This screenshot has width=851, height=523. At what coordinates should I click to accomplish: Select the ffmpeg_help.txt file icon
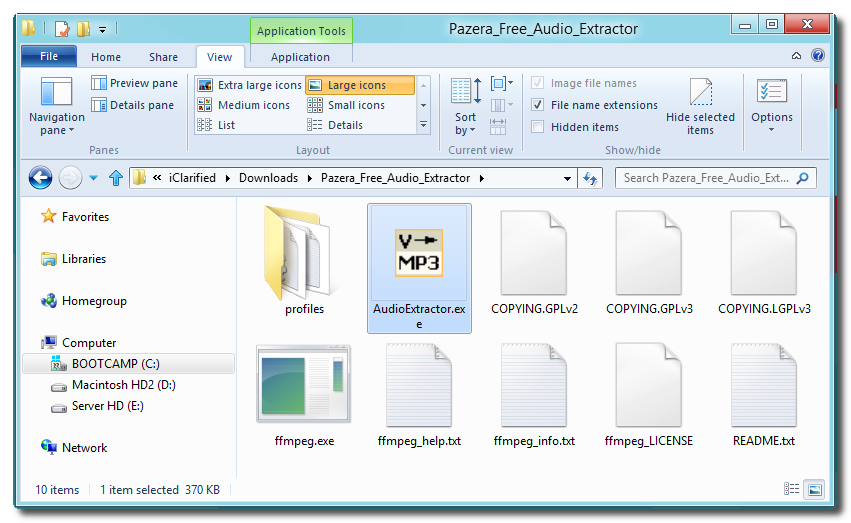pos(419,384)
